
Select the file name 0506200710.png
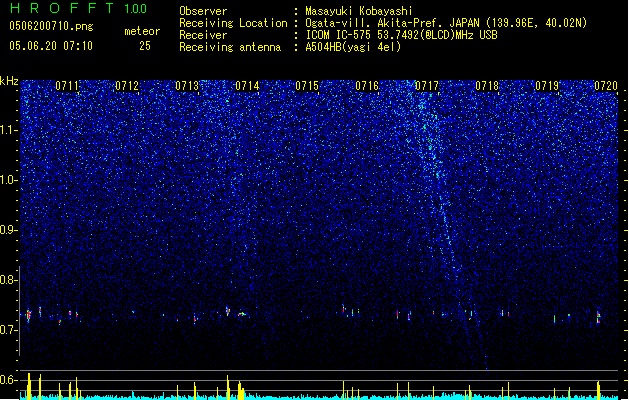pos(51,27)
